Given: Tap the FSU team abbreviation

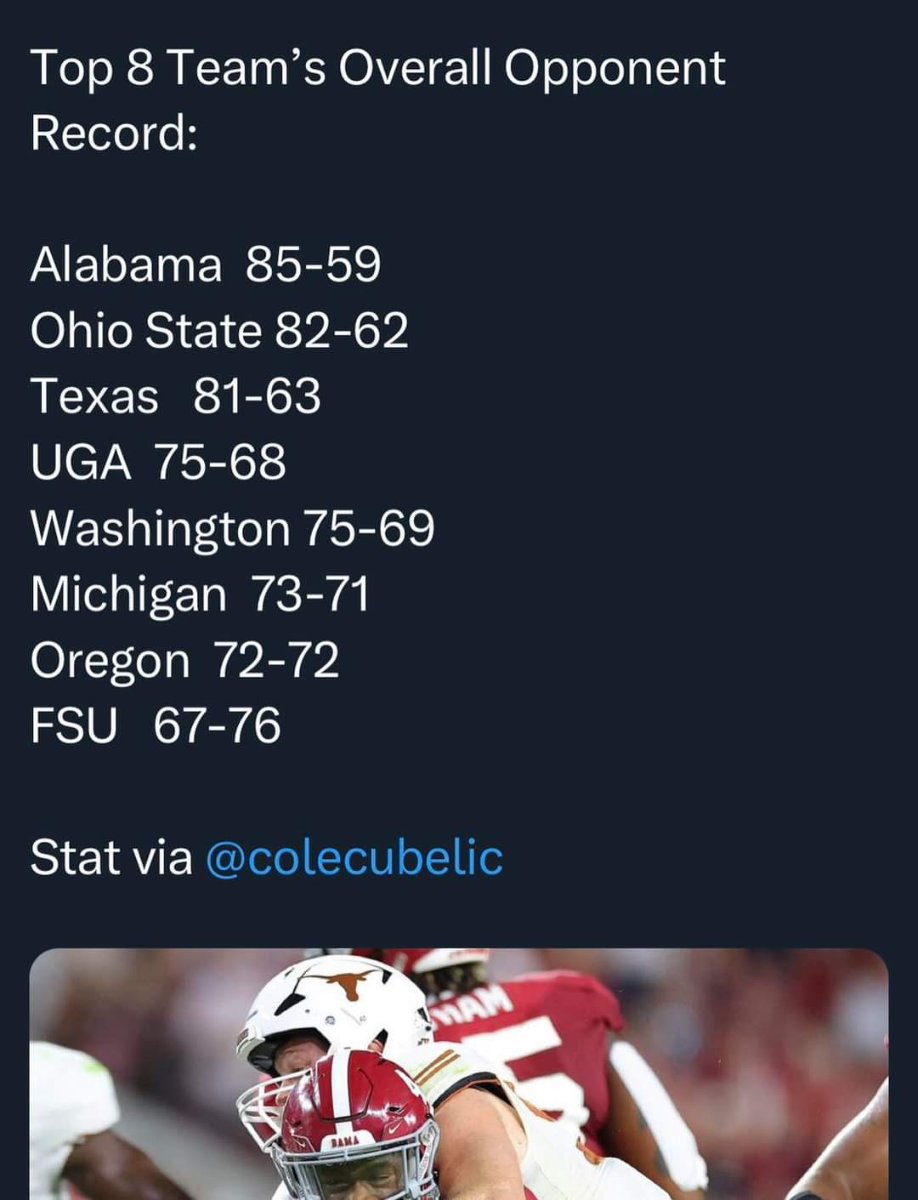Looking at the screenshot, I should click(73, 727).
